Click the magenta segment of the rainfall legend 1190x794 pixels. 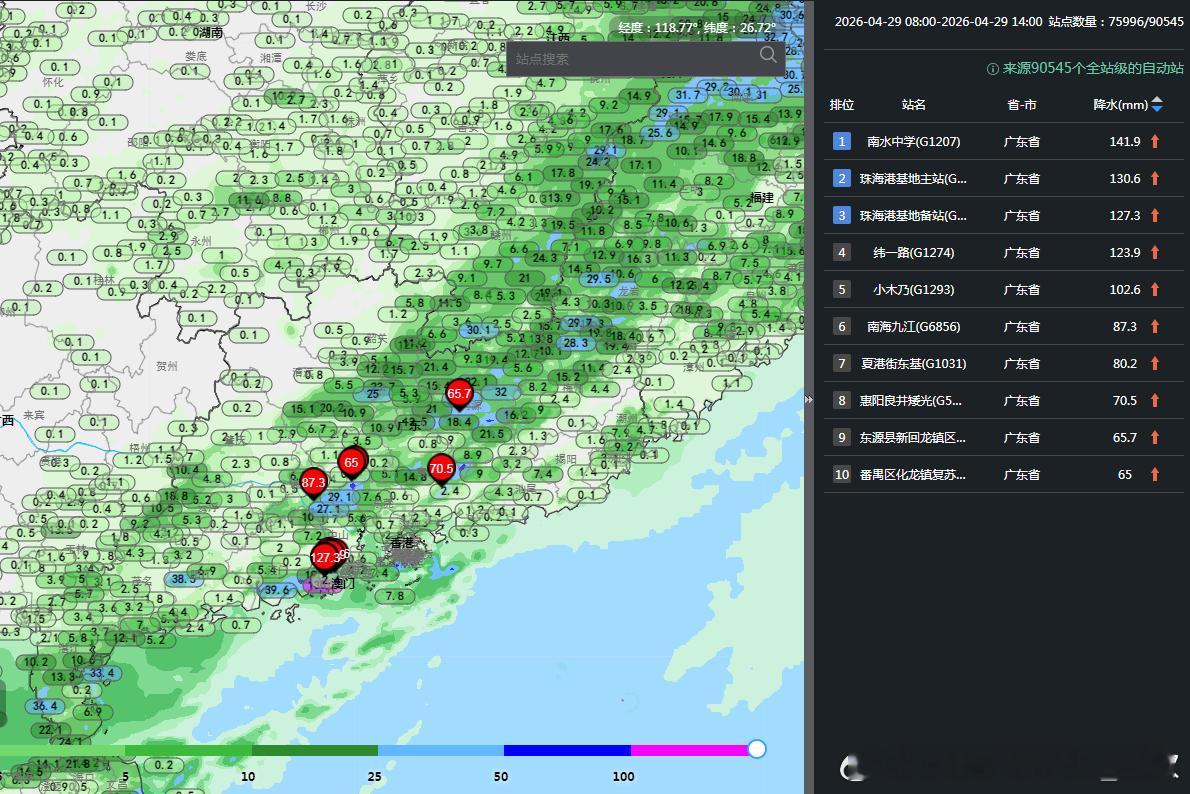click(689, 750)
